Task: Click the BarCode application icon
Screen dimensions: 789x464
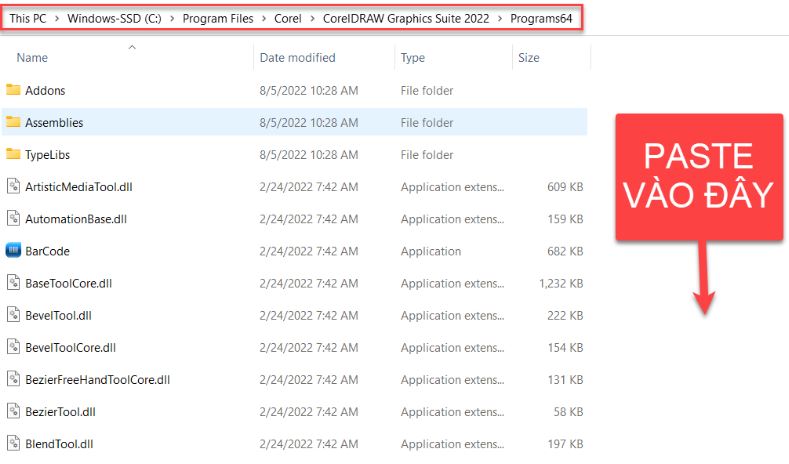Action: pos(13,251)
